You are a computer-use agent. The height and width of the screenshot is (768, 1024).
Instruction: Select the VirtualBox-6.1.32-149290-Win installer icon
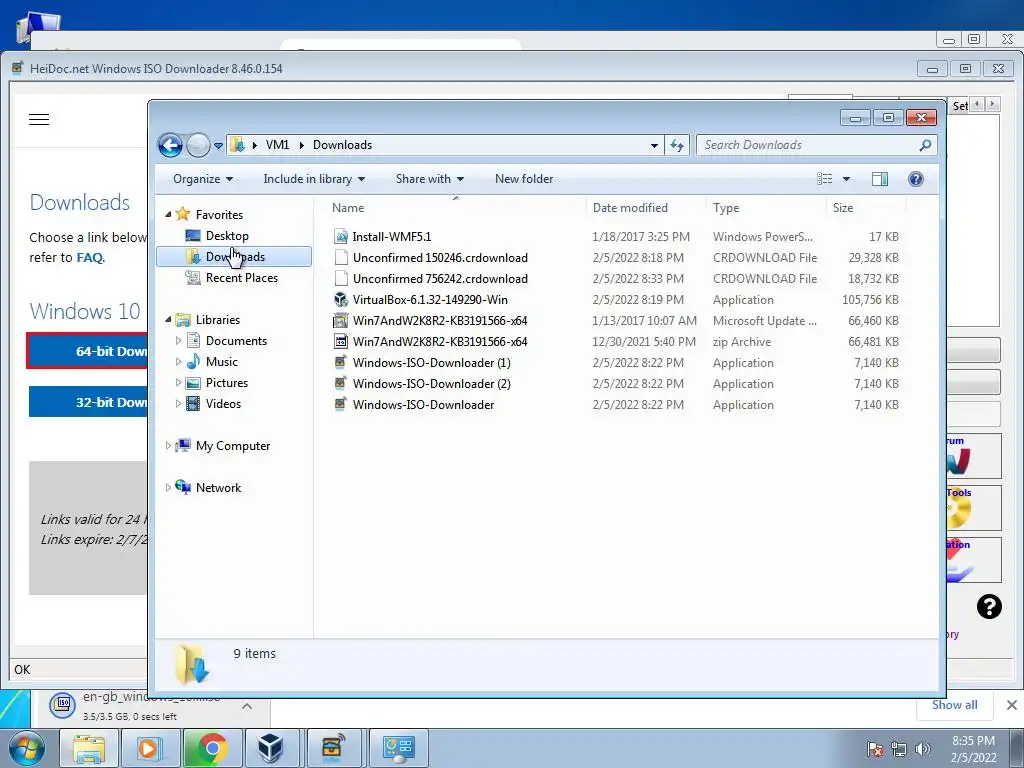[340, 300]
